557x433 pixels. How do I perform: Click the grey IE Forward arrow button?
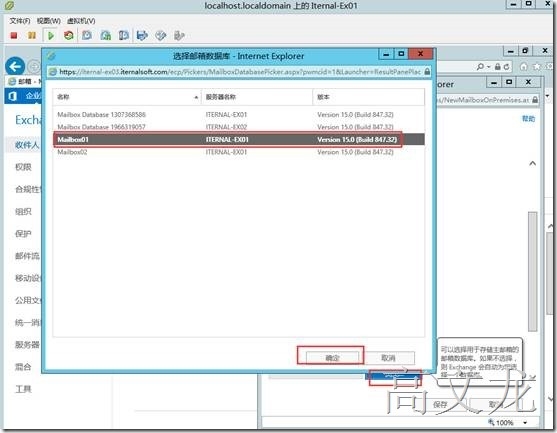pos(34,66)
